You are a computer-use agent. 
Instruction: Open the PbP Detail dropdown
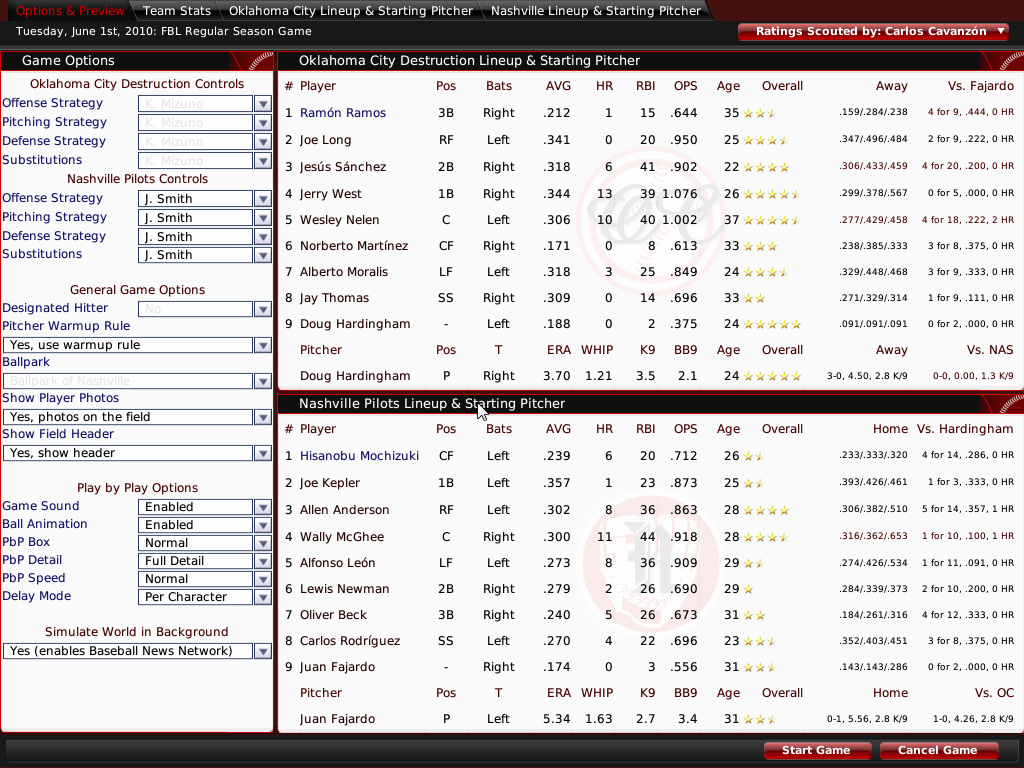coord(262,561)
